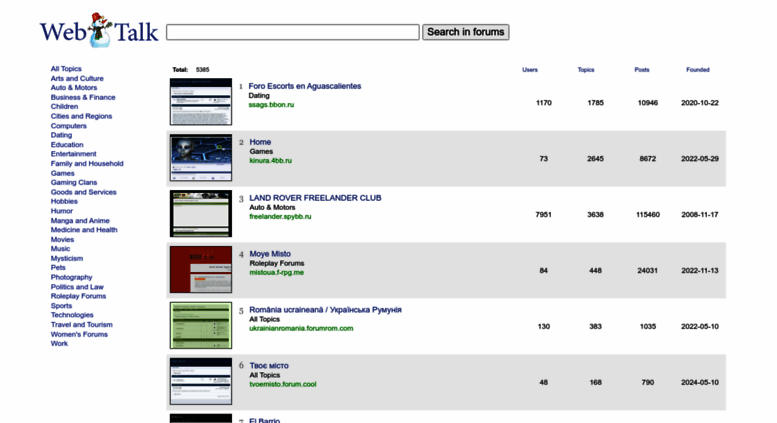The image size is (777, 423).
Task: Open green România ucraineană thumbnail
Action: (x=201, y=325)
